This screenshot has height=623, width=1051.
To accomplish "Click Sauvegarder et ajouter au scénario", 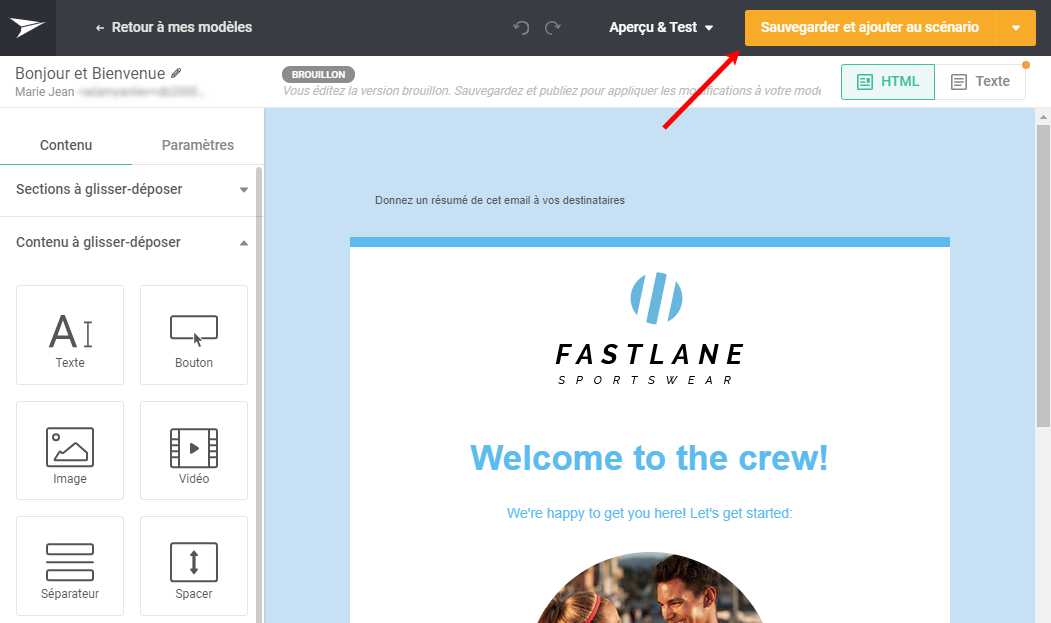I will click(869, 27).
